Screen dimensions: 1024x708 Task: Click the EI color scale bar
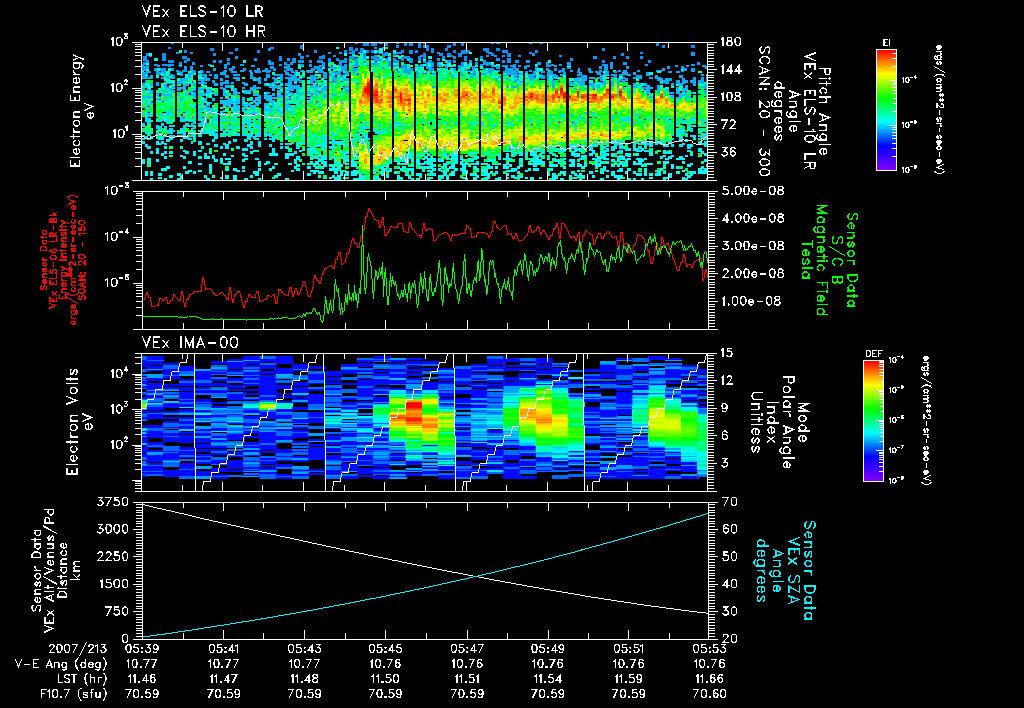pyautogui.click(x=886, y=109)
